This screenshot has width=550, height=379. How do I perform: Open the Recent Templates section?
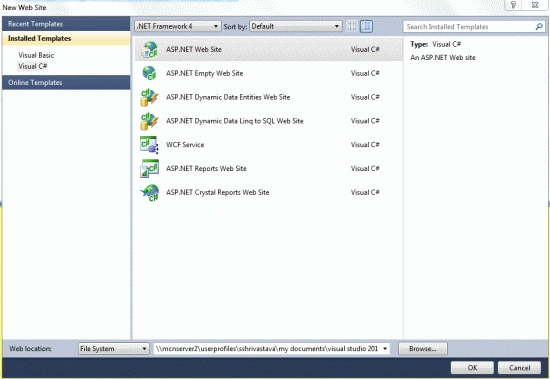[x=66, y=24]
